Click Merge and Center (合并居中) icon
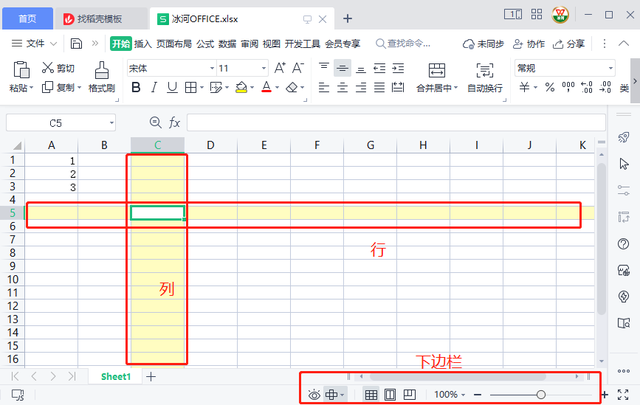The height and width of the screenshot is (405, 640). [x=436, y=70]
